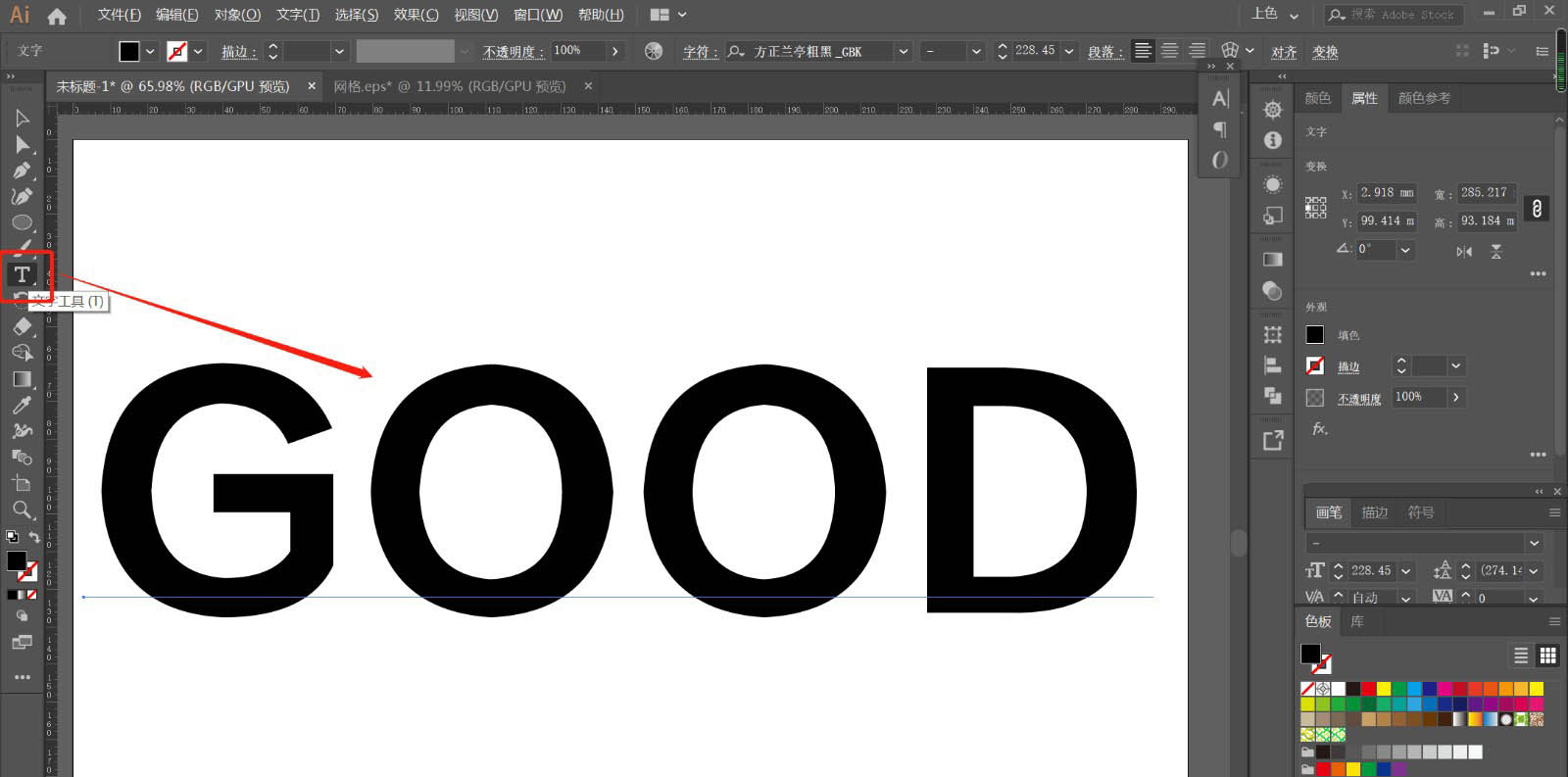The height and width of the screenshot is (777, 1568).
Task: Select the Type tool
Action: (x=22, y=274)
